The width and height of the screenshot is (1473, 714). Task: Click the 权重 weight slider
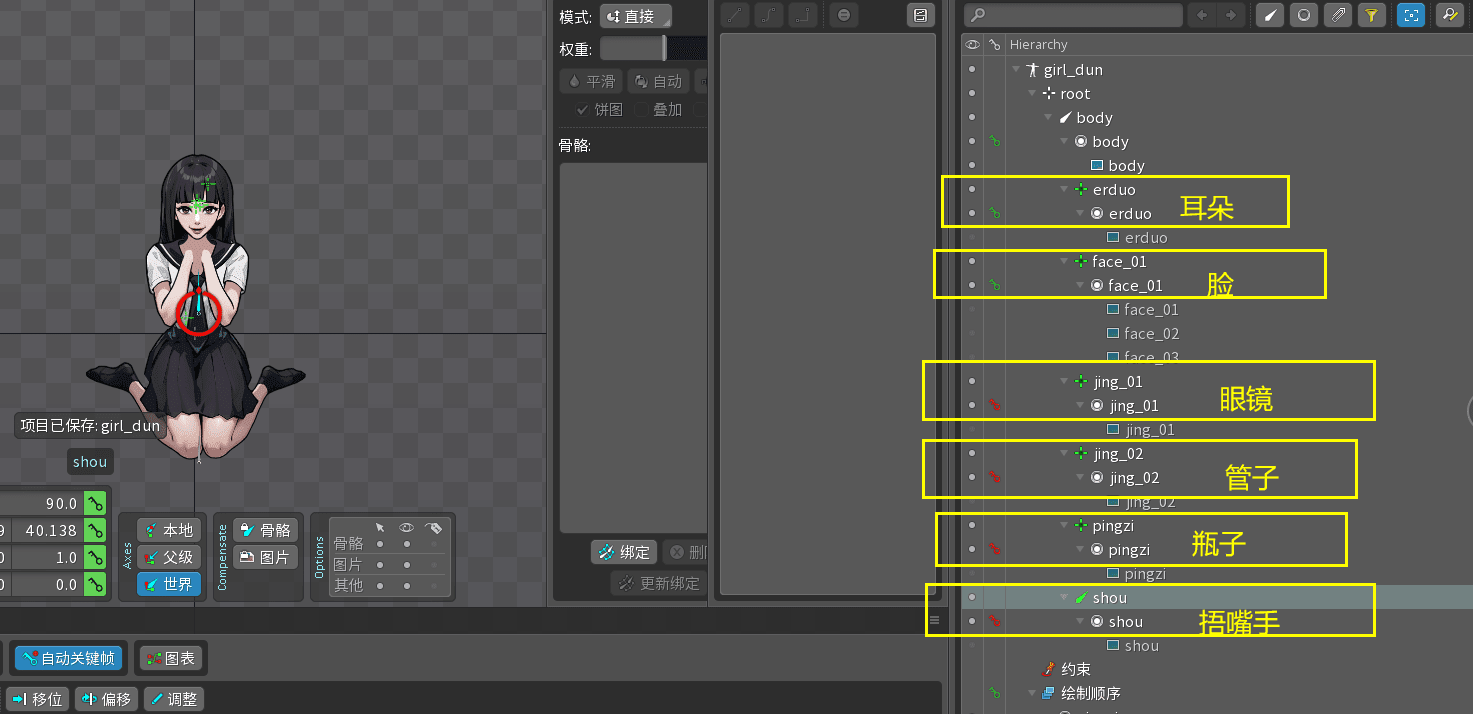coord(634,48)
